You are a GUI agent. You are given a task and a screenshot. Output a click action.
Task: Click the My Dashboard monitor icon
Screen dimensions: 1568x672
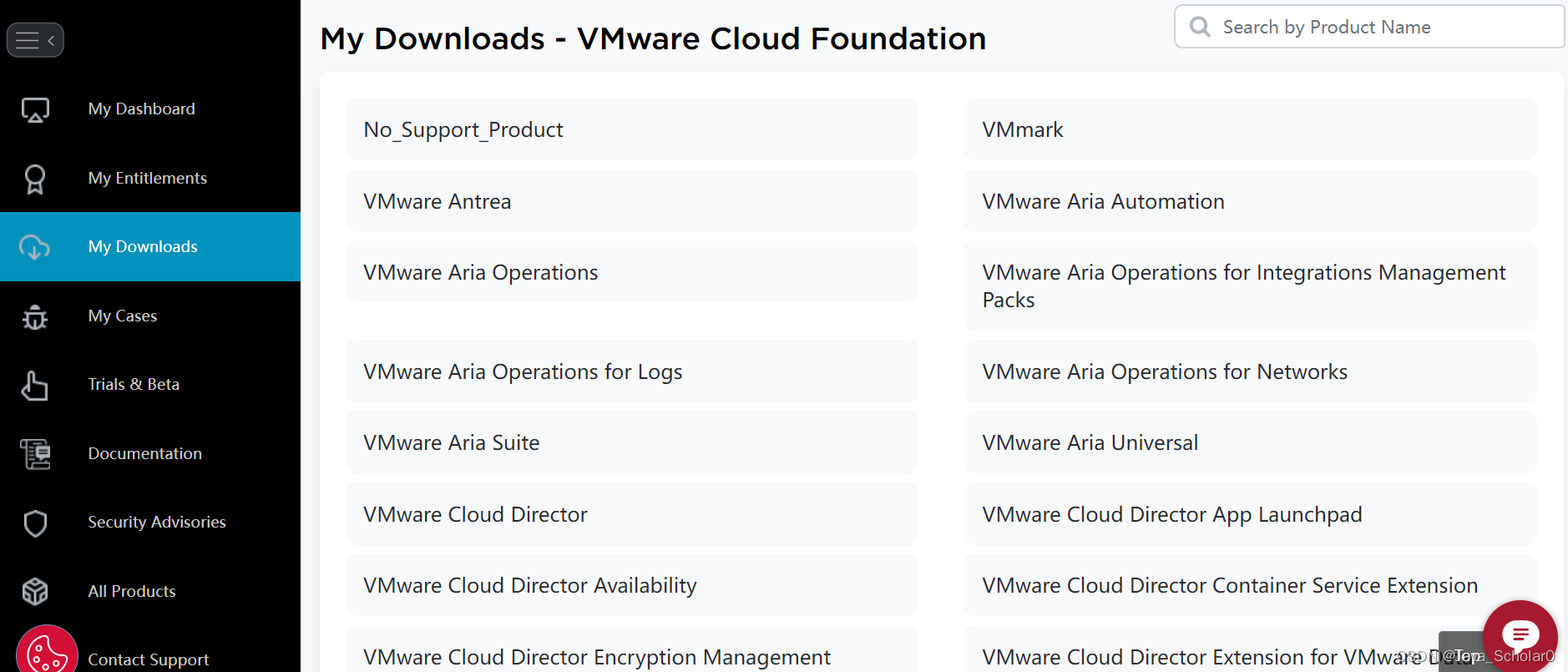click(35, 109)
